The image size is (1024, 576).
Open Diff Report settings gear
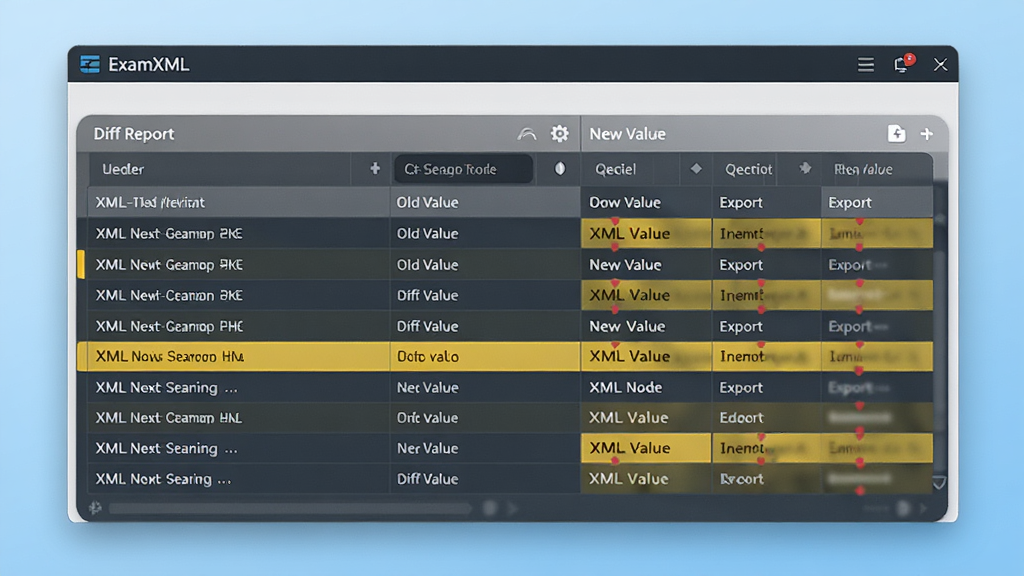pyautogui.click(x=560, y=134)
